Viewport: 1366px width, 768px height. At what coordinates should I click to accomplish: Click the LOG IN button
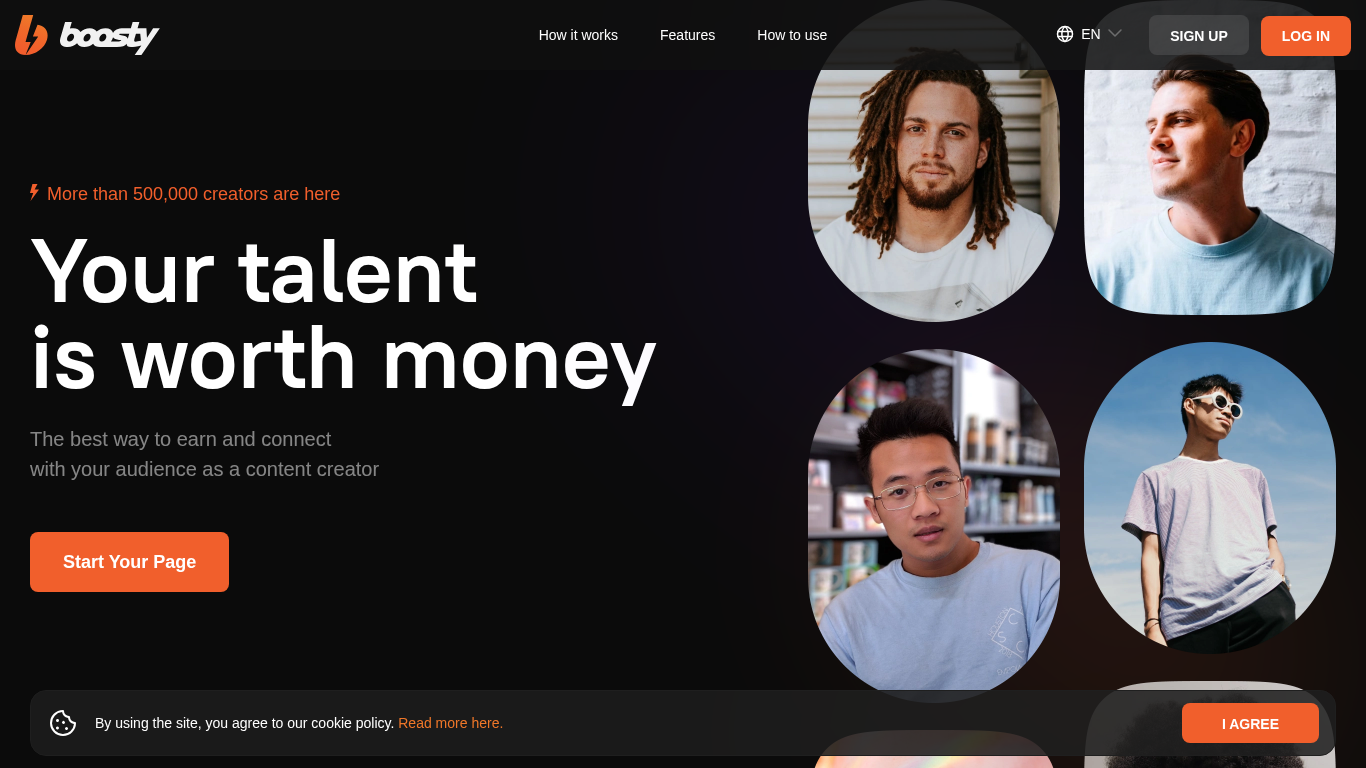pos(1305,36)
